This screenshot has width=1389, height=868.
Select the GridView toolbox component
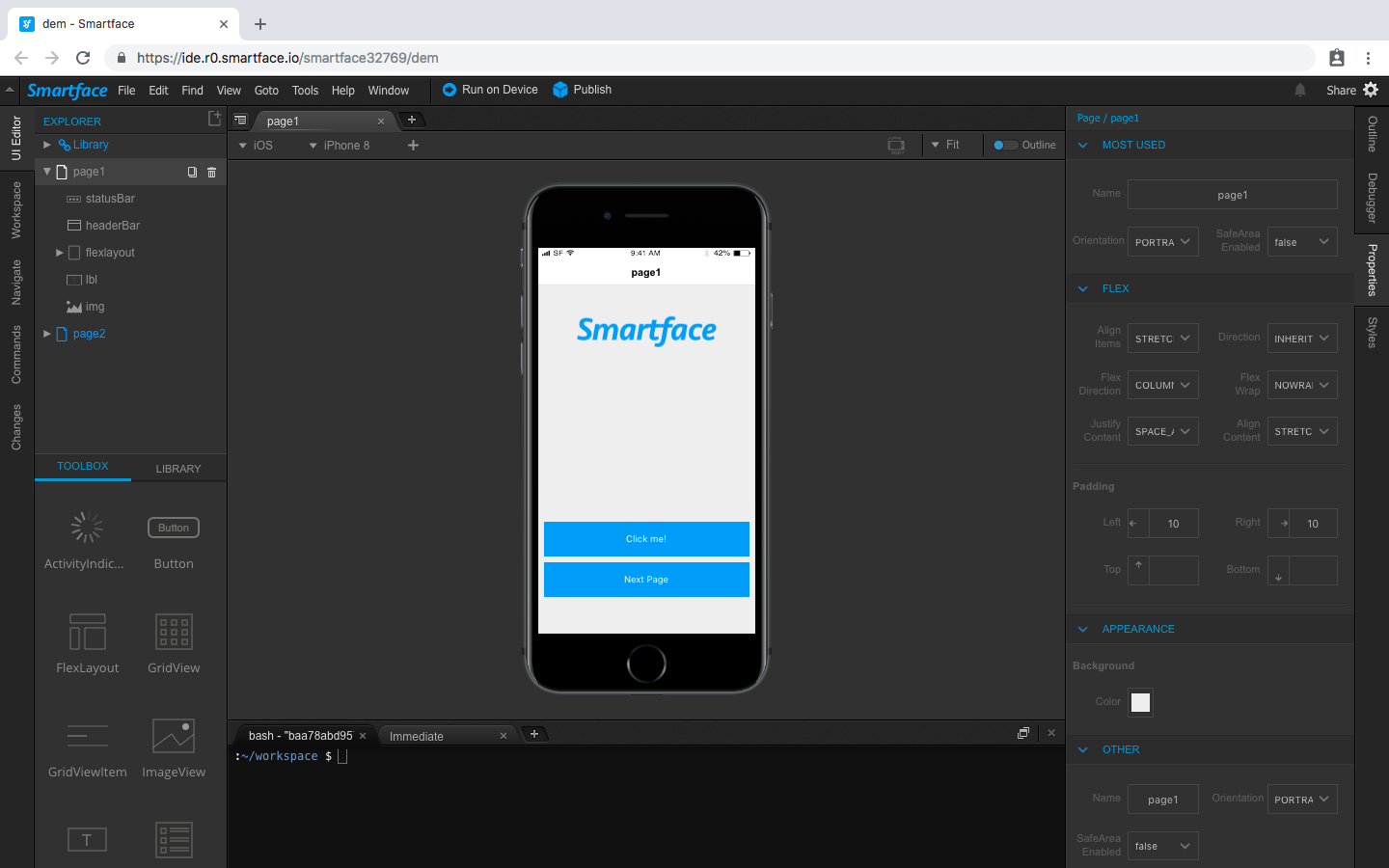[x=174, y=643]
